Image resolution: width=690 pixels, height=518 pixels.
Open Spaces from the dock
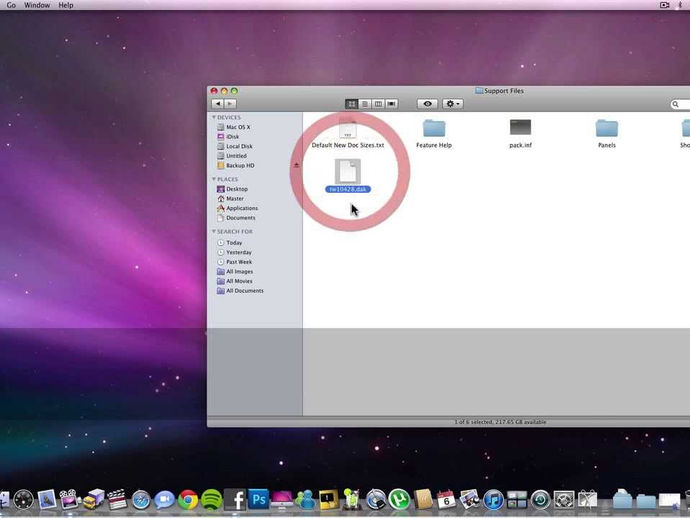pos(517,500)
